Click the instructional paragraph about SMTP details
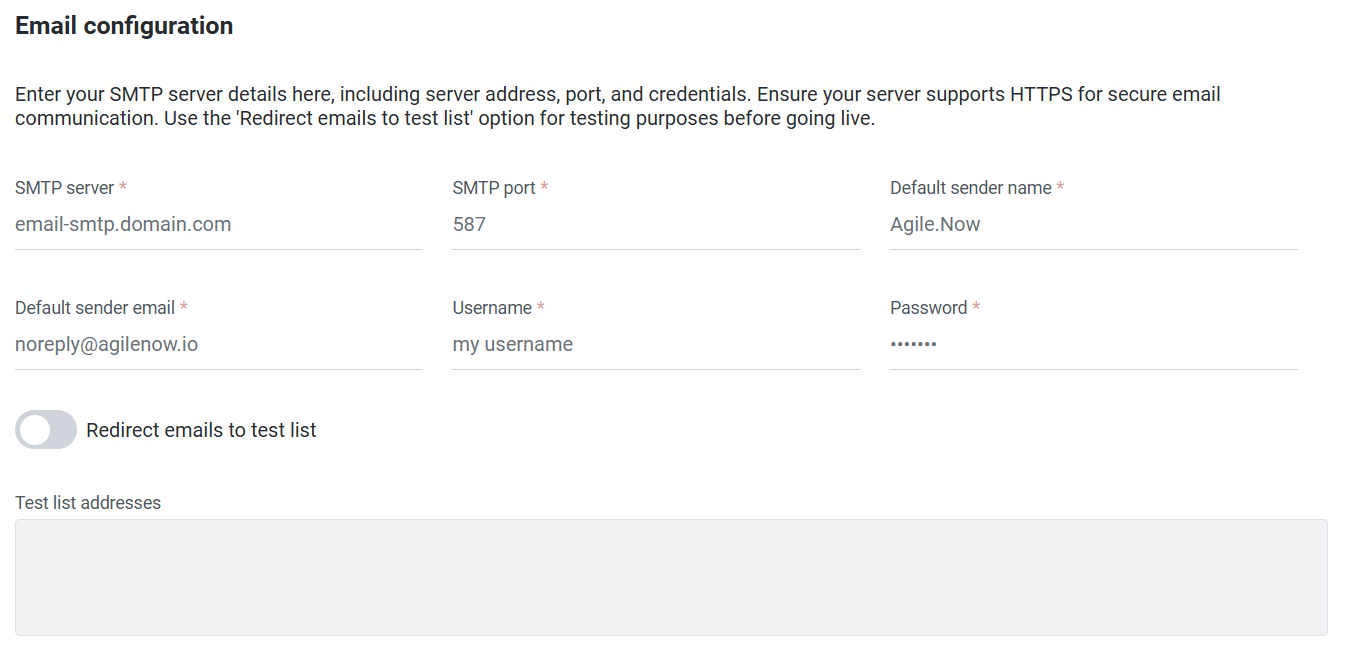The height and width of the screenshot is (655, 1354). tap(617, 105)
